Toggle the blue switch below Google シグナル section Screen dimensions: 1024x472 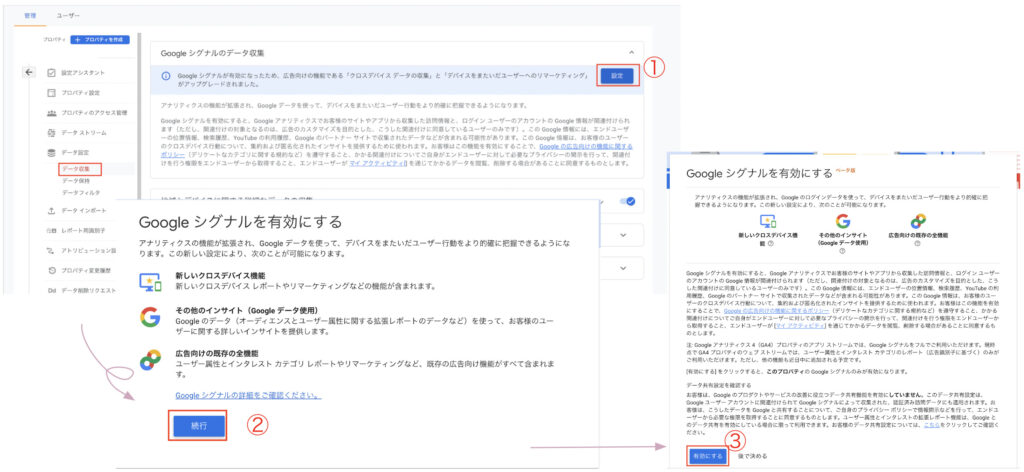click(627, 202)
